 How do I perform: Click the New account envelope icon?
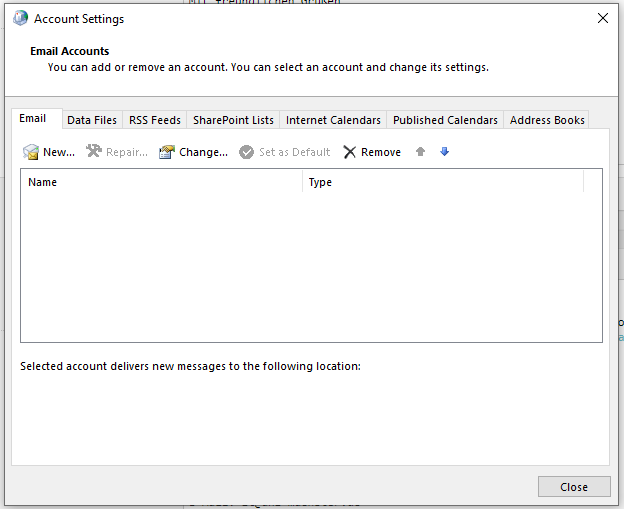pyautogui.click(x=31, y=152)
